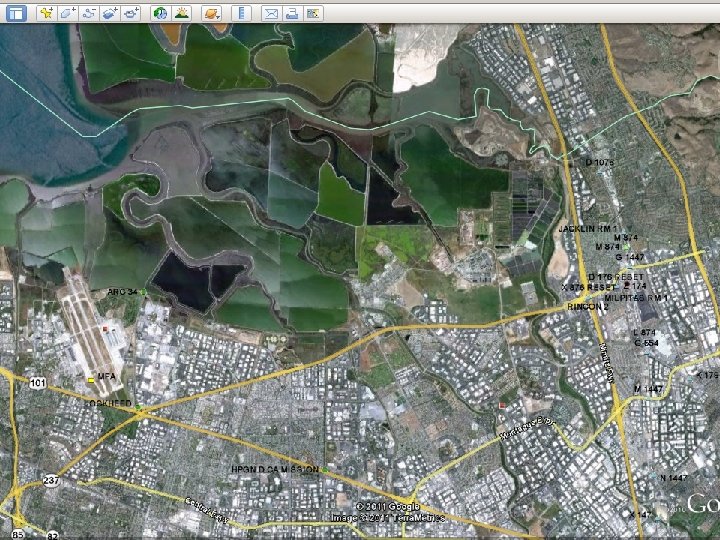
Task: Add an image overlay
Action: pos(110,13)
